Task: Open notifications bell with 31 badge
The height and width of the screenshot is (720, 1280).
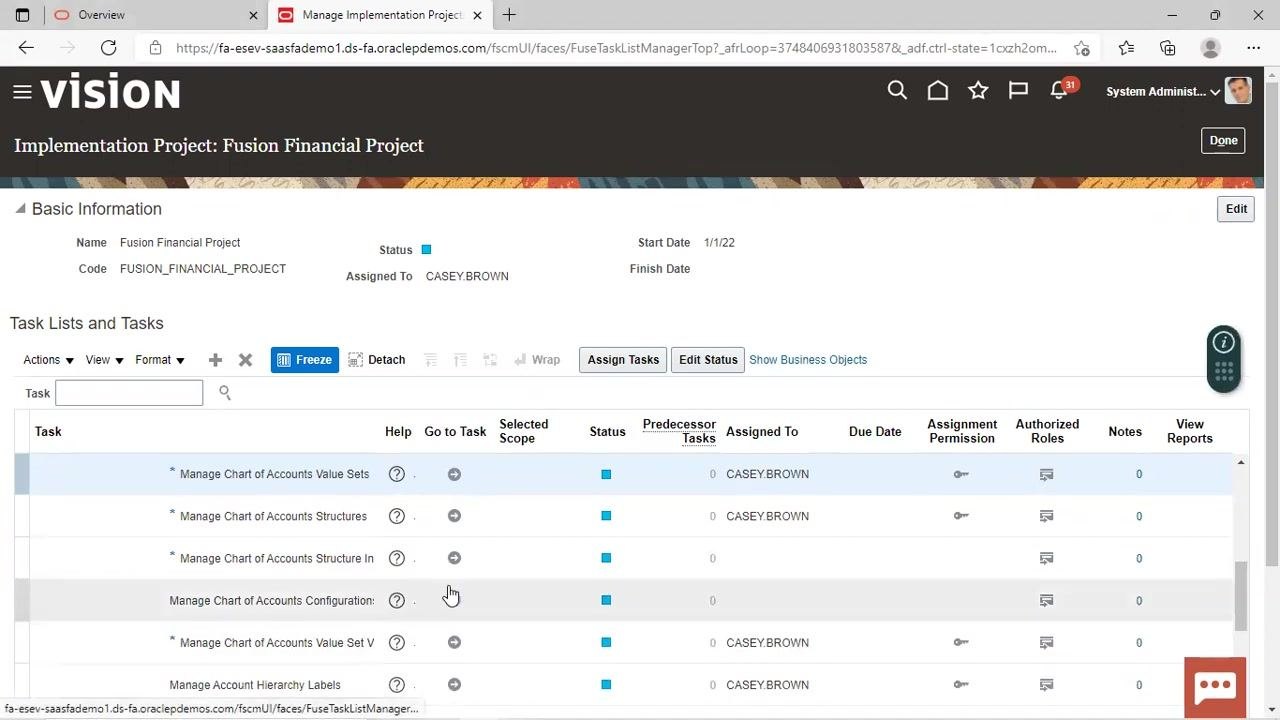Action: 1061,90
